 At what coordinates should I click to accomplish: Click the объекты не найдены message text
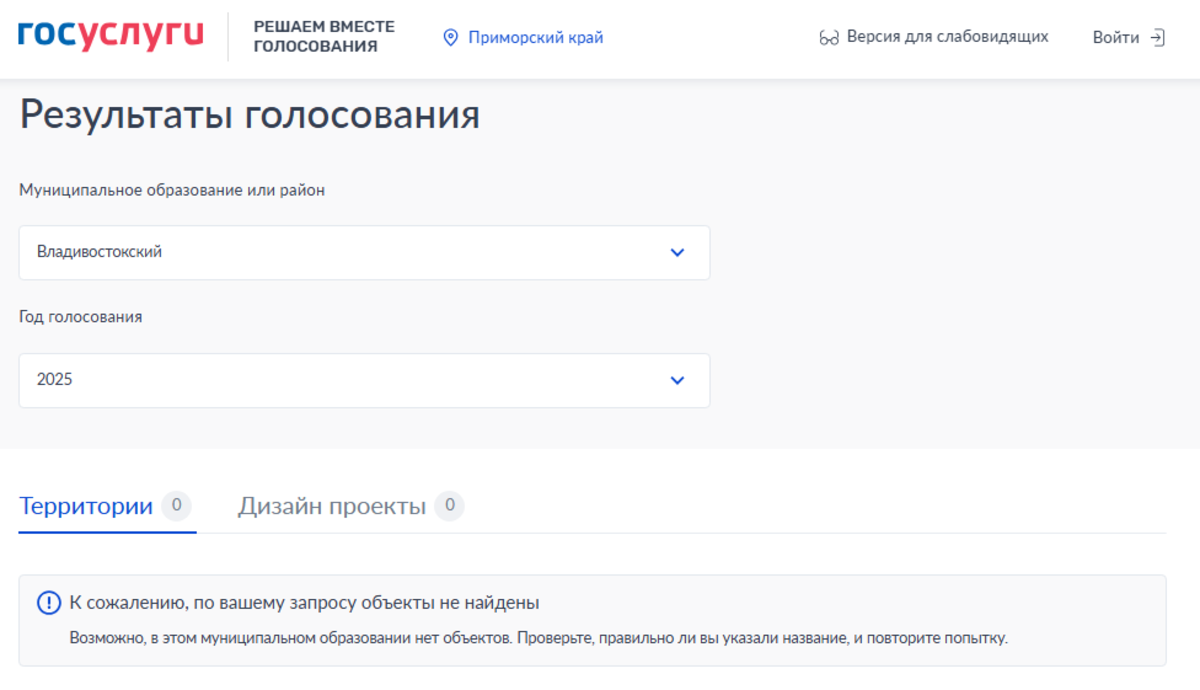click(x=304, y=603)
